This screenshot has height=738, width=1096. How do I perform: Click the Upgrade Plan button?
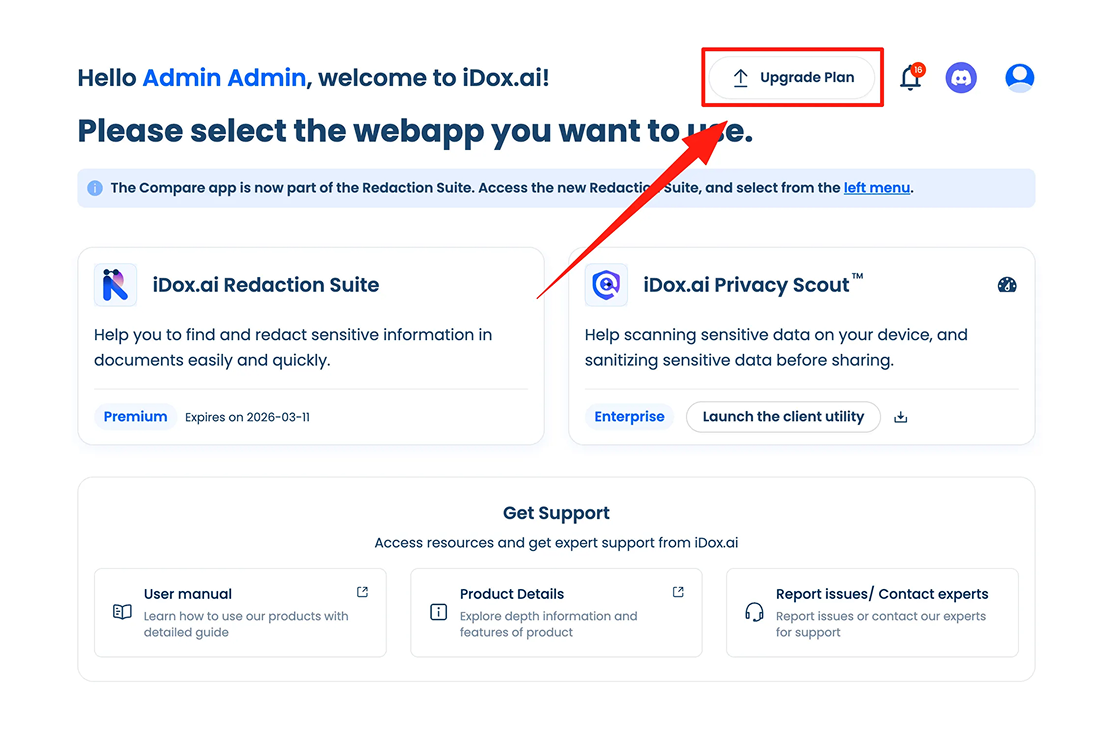click(x=794, y=78)
